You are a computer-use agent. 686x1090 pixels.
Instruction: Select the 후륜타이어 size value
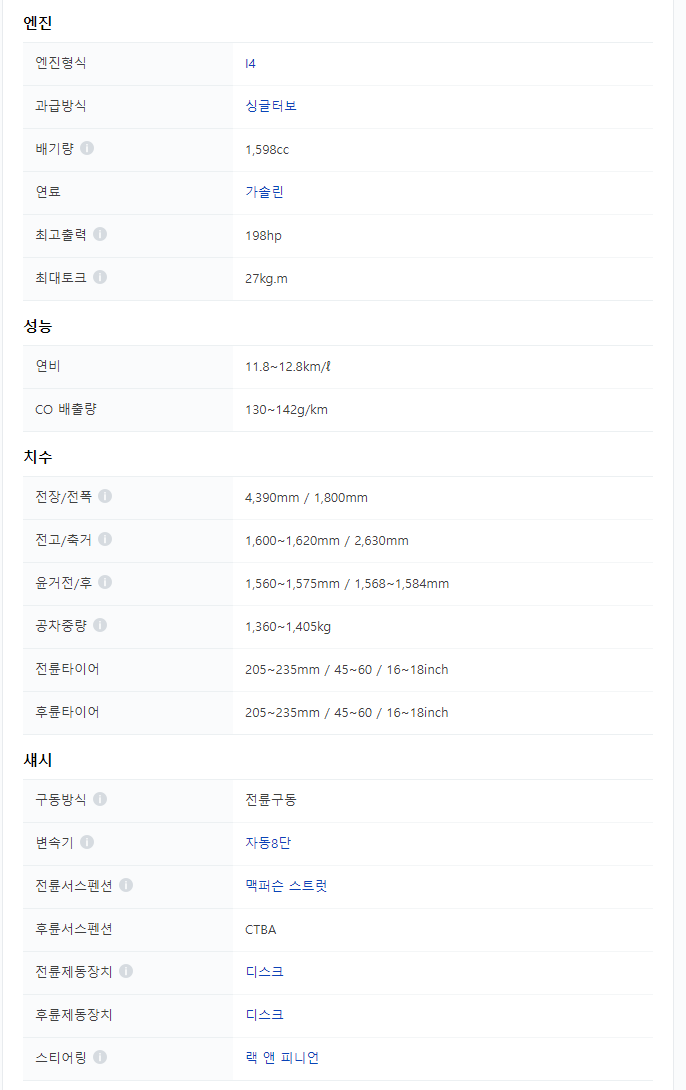(x=347, y=713)
